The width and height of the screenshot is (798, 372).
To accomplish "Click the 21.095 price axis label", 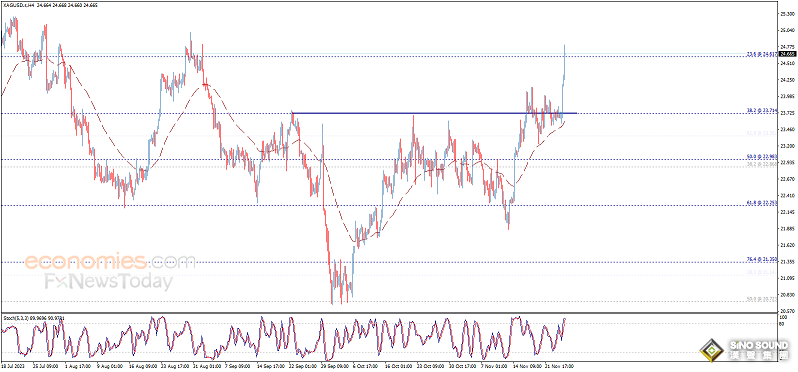I will pos(787,278).
